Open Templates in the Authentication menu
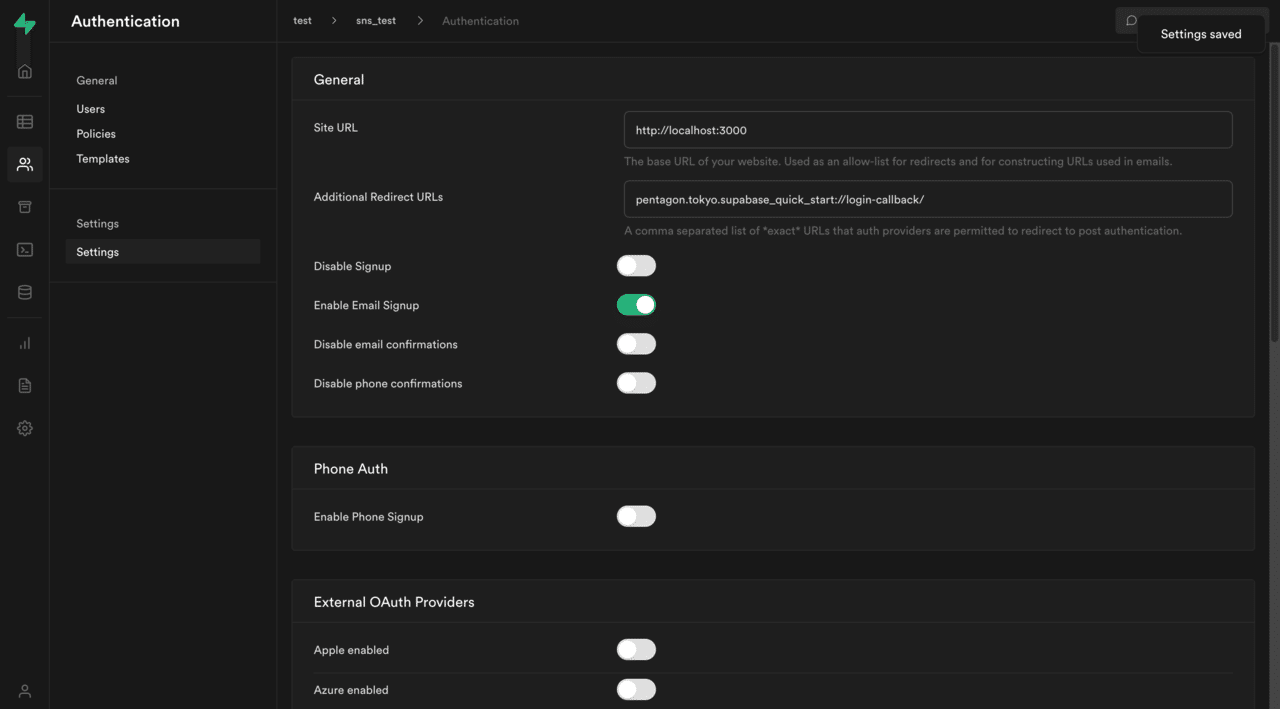Image resolution: width=1280 pixels, height=709 pixels. click(x=103, y=159)
